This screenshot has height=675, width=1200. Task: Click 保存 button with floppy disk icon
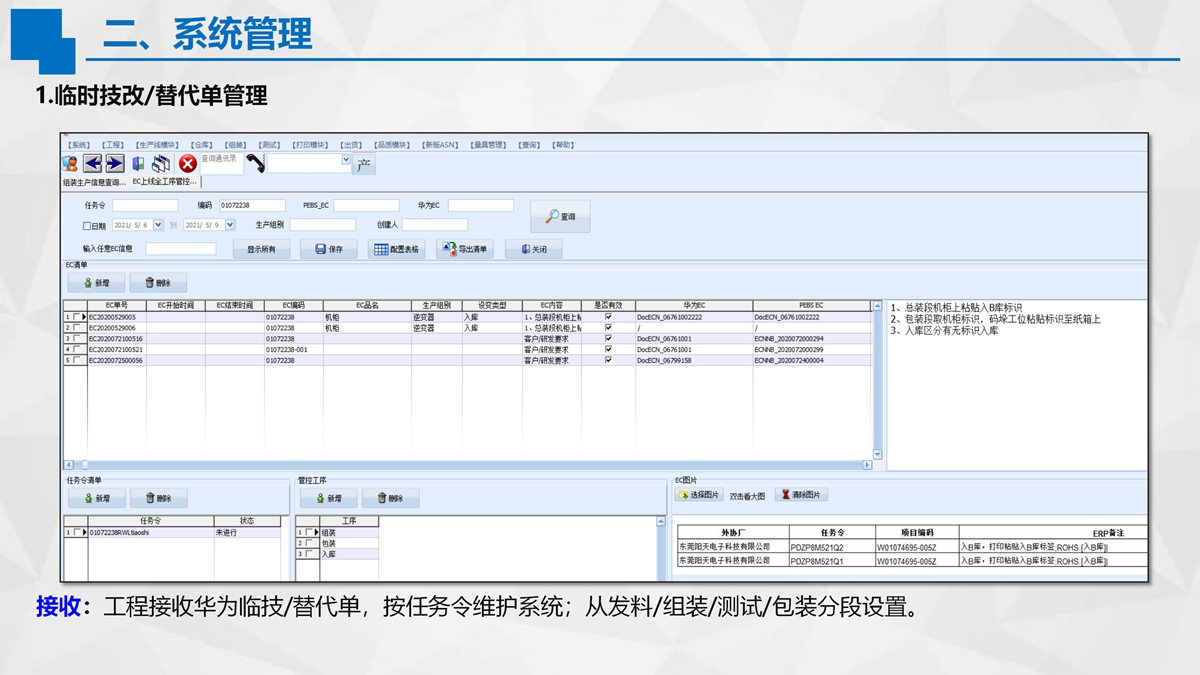[328, 249]
